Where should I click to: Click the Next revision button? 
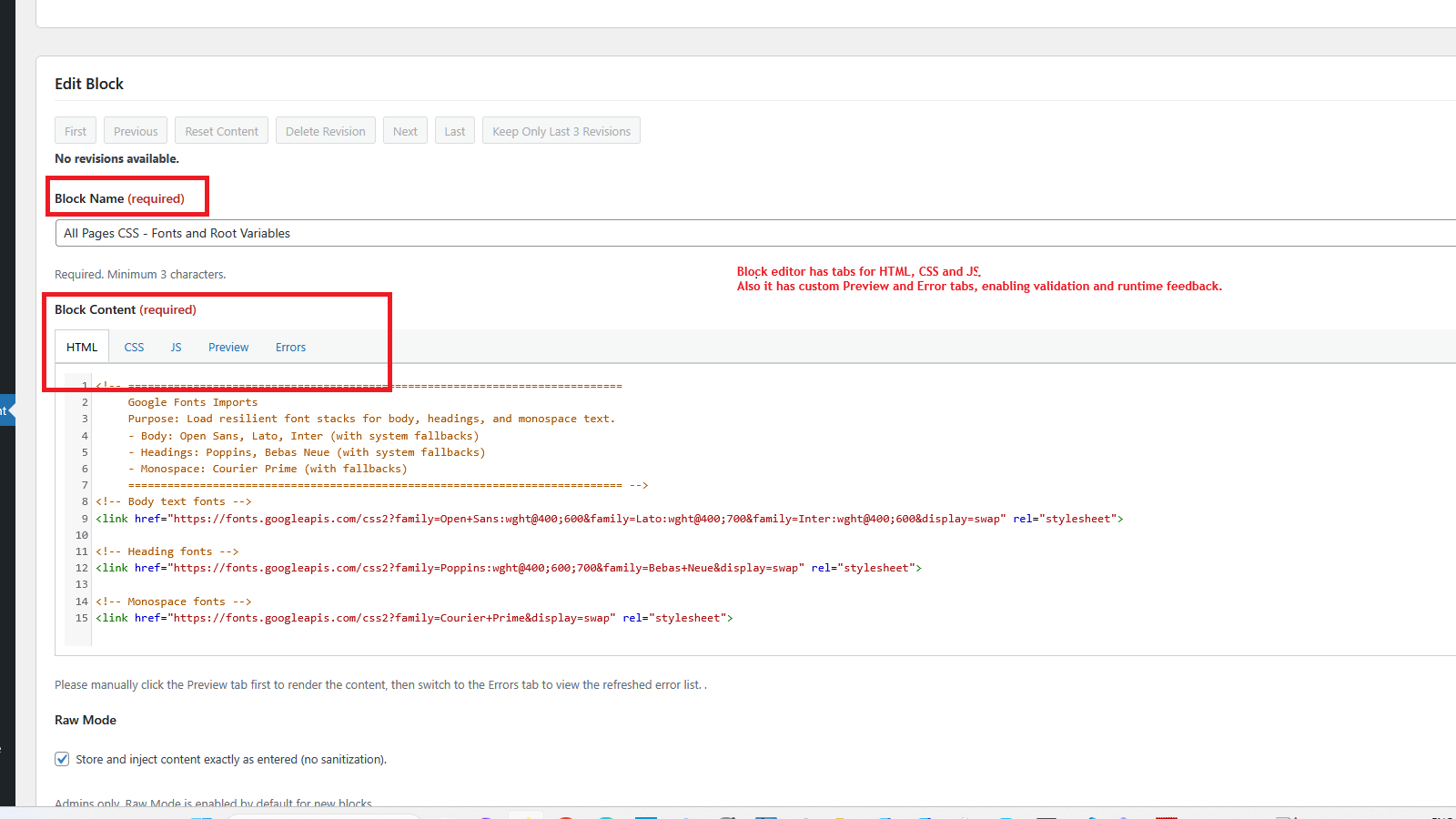coord(405,130)
